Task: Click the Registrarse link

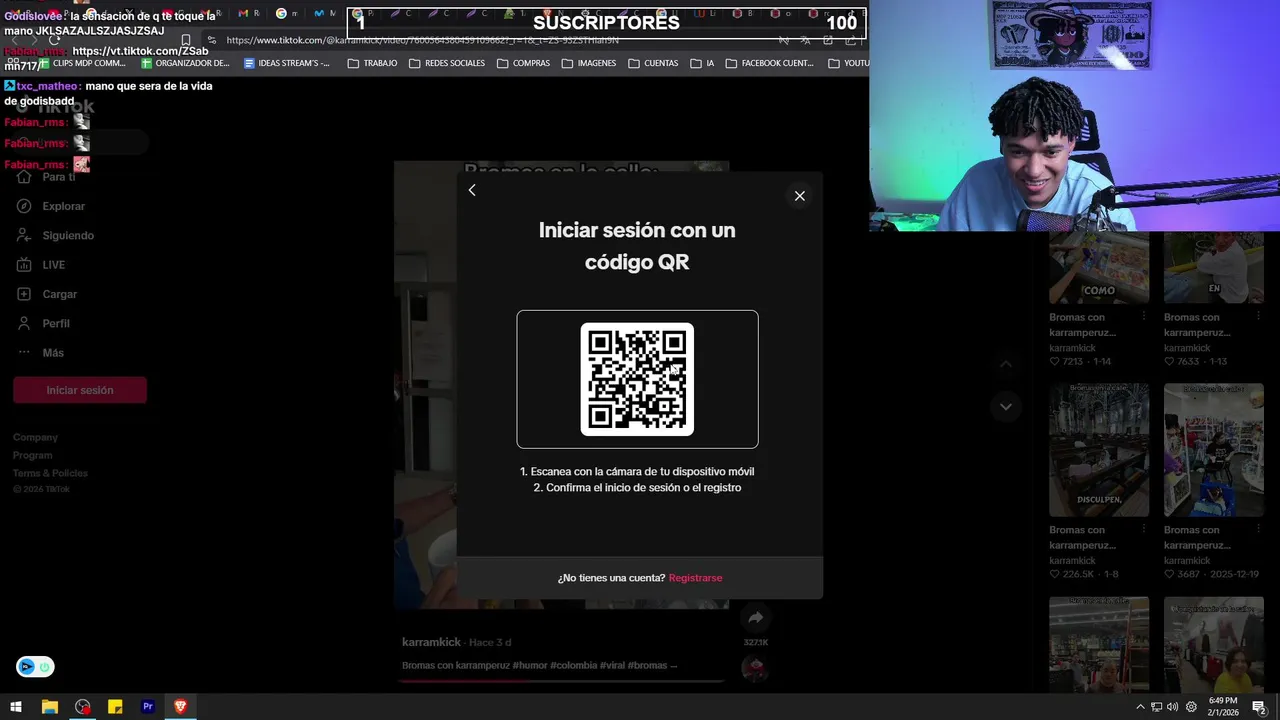Action: coord(695,578)
